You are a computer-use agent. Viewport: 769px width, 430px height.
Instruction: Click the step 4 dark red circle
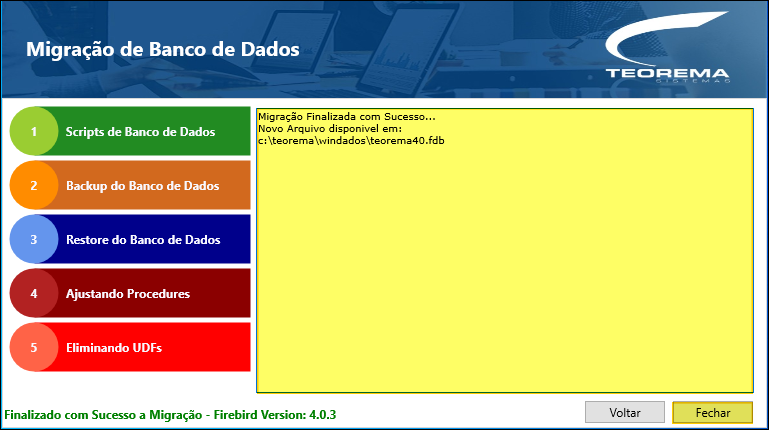(34, 293)
